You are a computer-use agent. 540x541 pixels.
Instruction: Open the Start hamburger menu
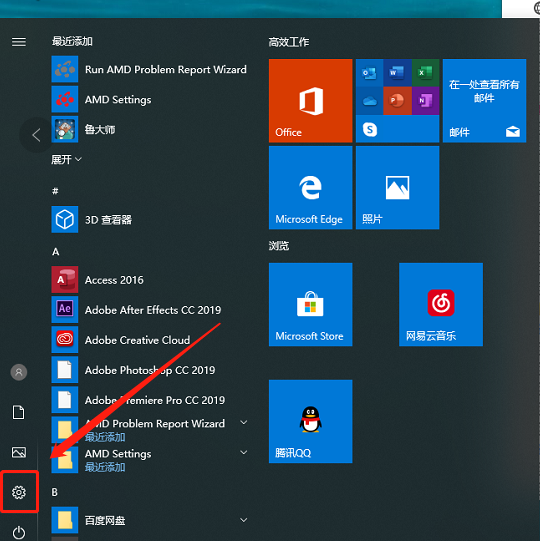[x=19, y=42]
